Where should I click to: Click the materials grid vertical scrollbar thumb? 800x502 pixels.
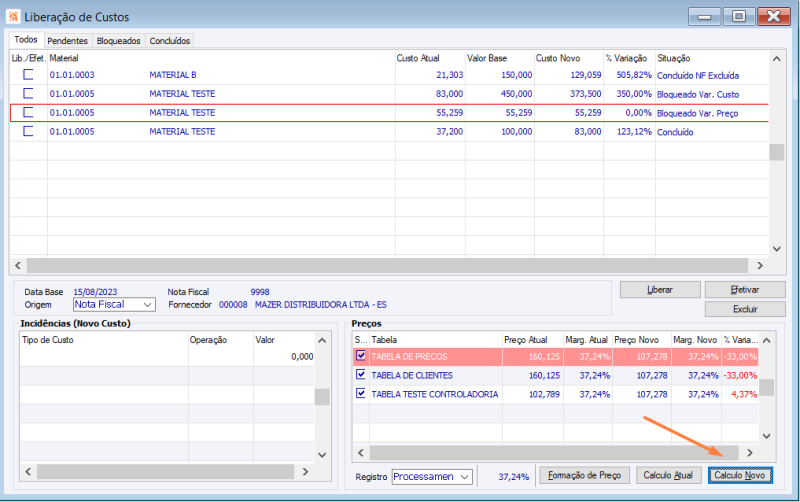point(777,152)
